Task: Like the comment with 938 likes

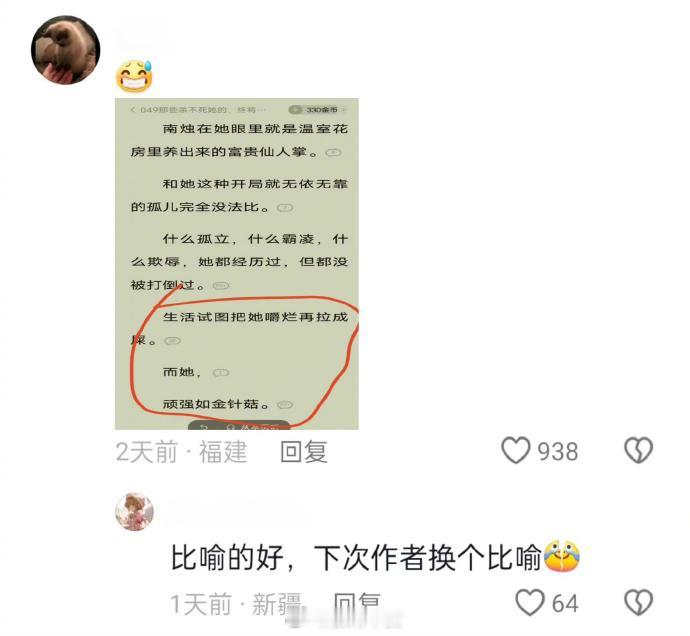Action: (x=516, y=450)
